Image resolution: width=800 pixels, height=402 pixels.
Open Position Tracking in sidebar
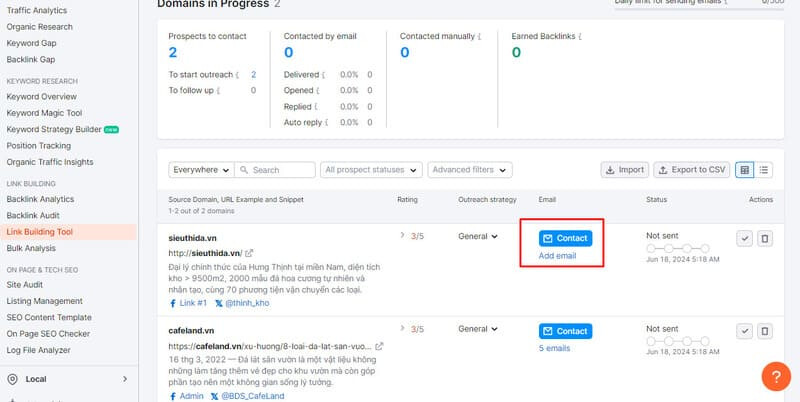pyautogui.click(x=39, y=145)
